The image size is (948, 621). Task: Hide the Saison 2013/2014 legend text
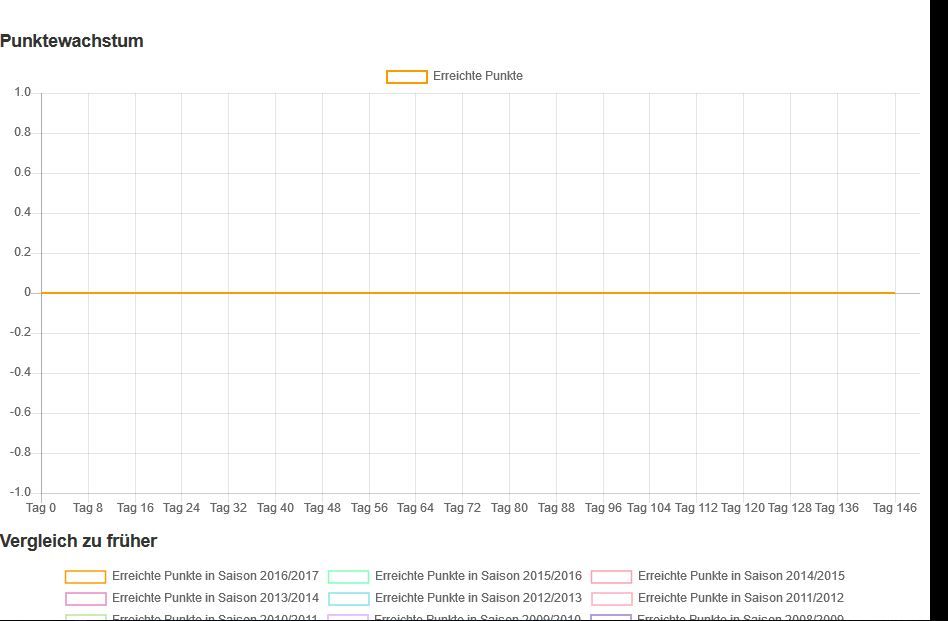coord(215,598)
